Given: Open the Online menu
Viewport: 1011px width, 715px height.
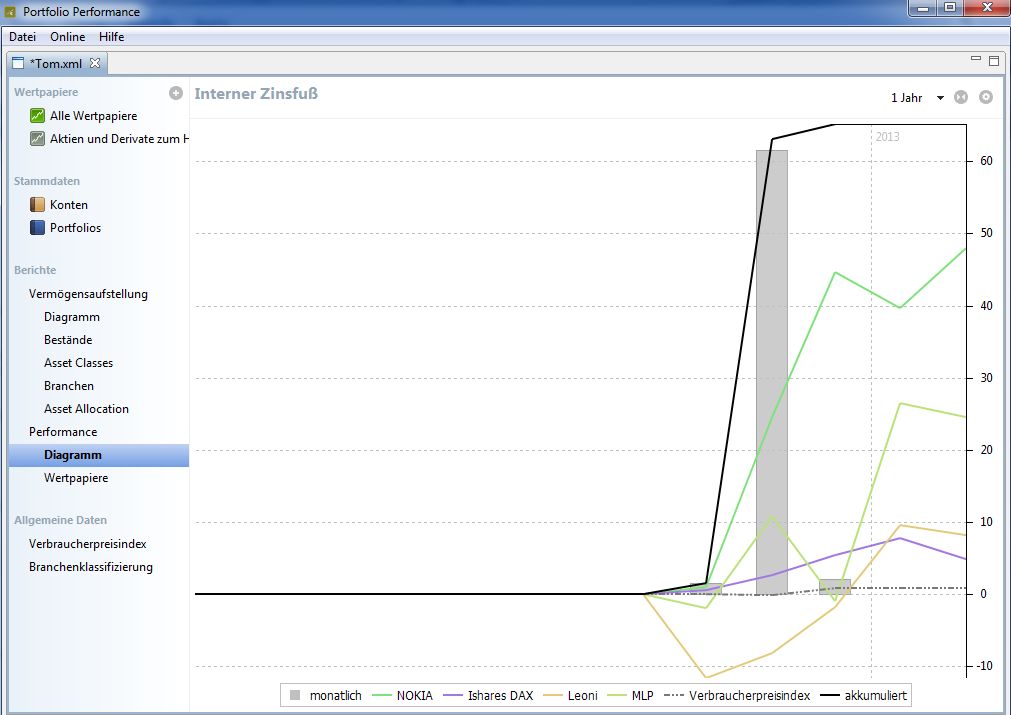Looking at the screenshot, I should (x=68, y=37).
